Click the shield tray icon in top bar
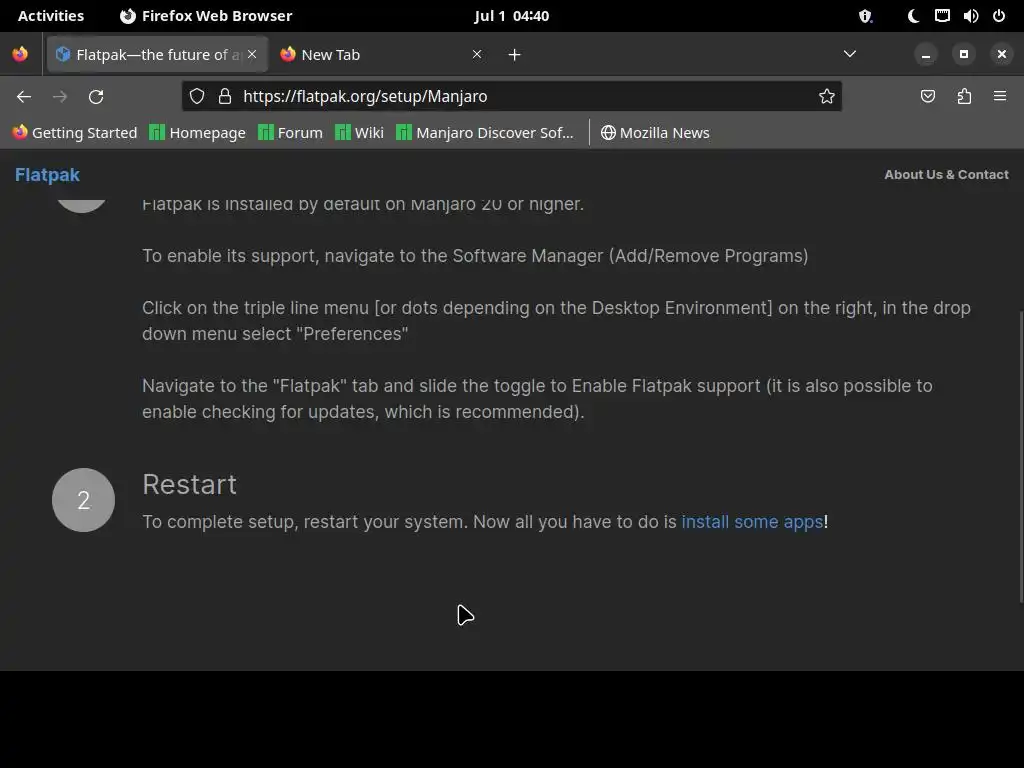 (x=865, y=16)
